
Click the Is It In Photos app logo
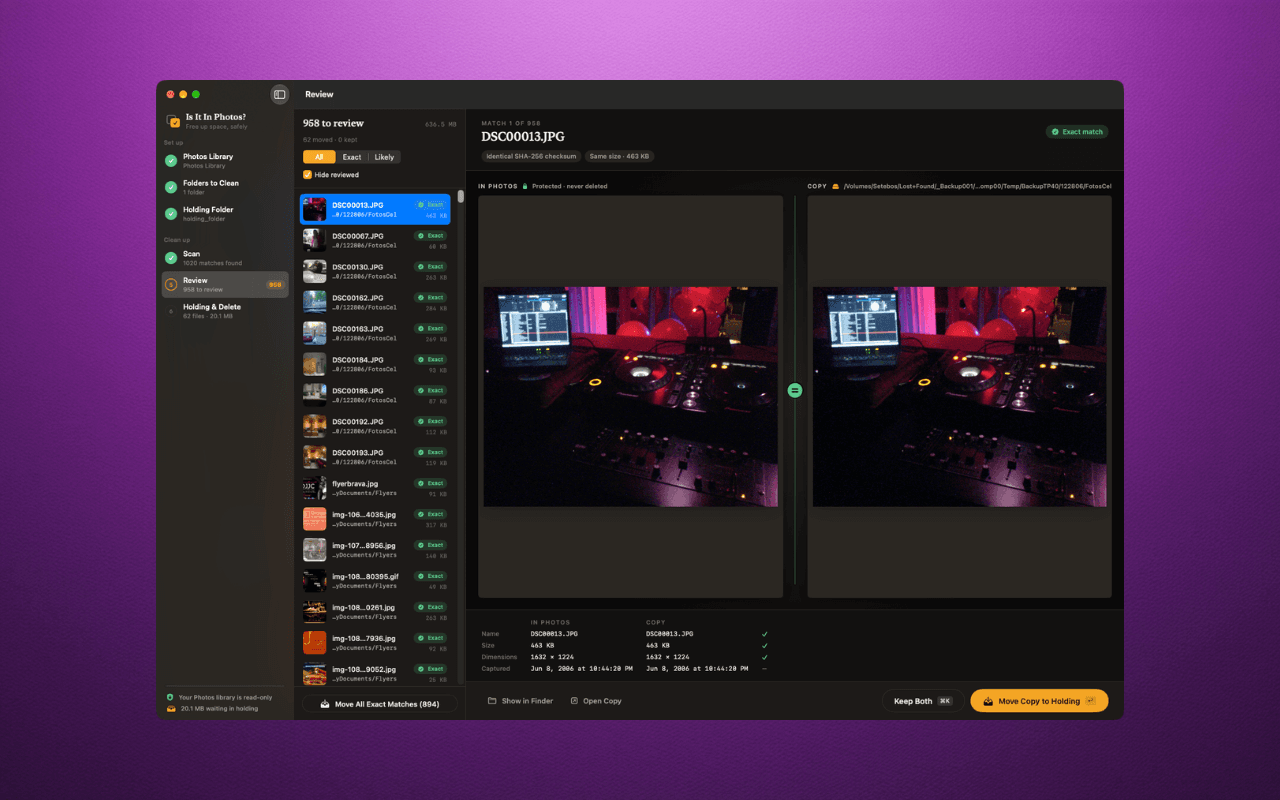tap(174, 121)
